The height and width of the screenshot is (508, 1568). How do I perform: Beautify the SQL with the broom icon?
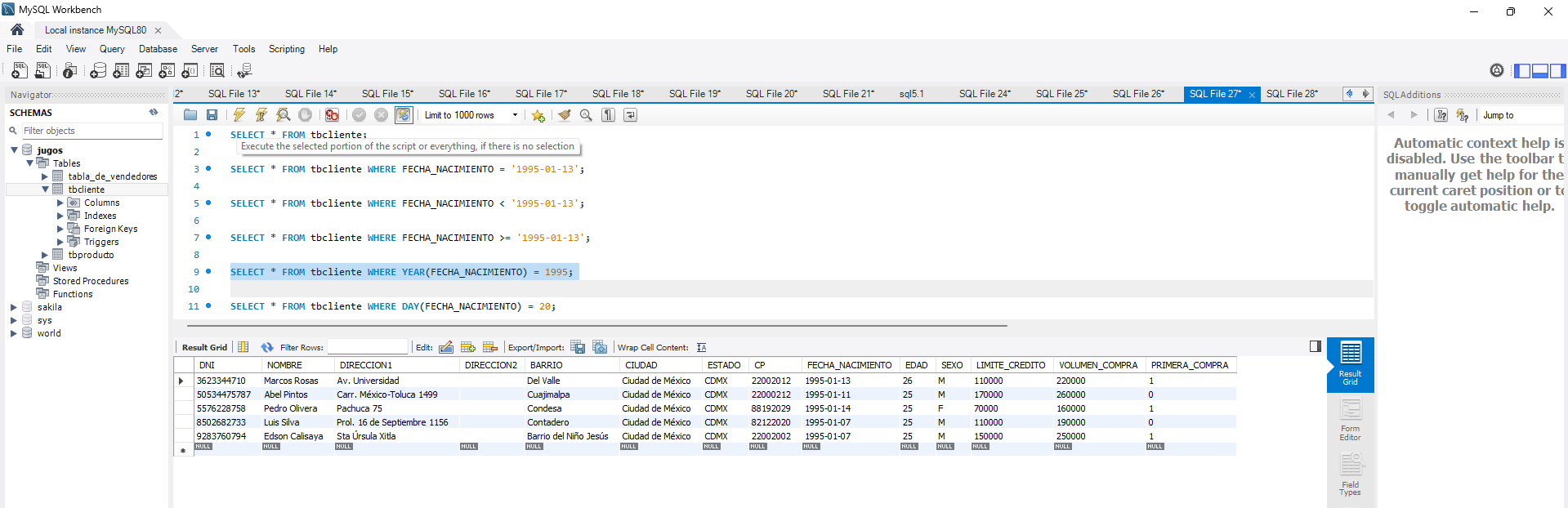click(564, 115)
